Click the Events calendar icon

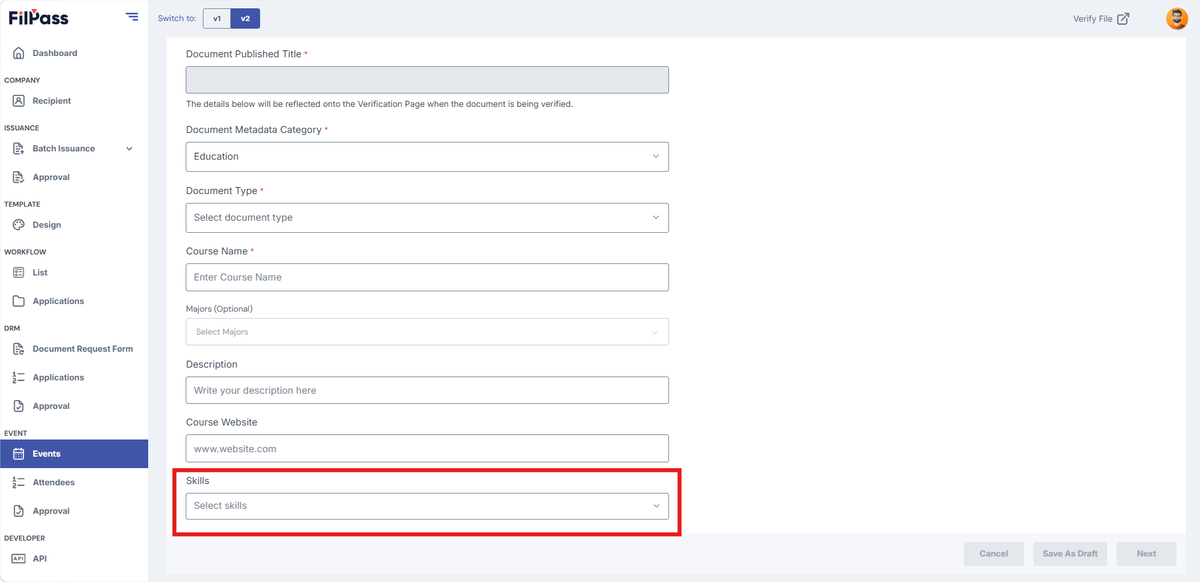(x=19, y=454)
